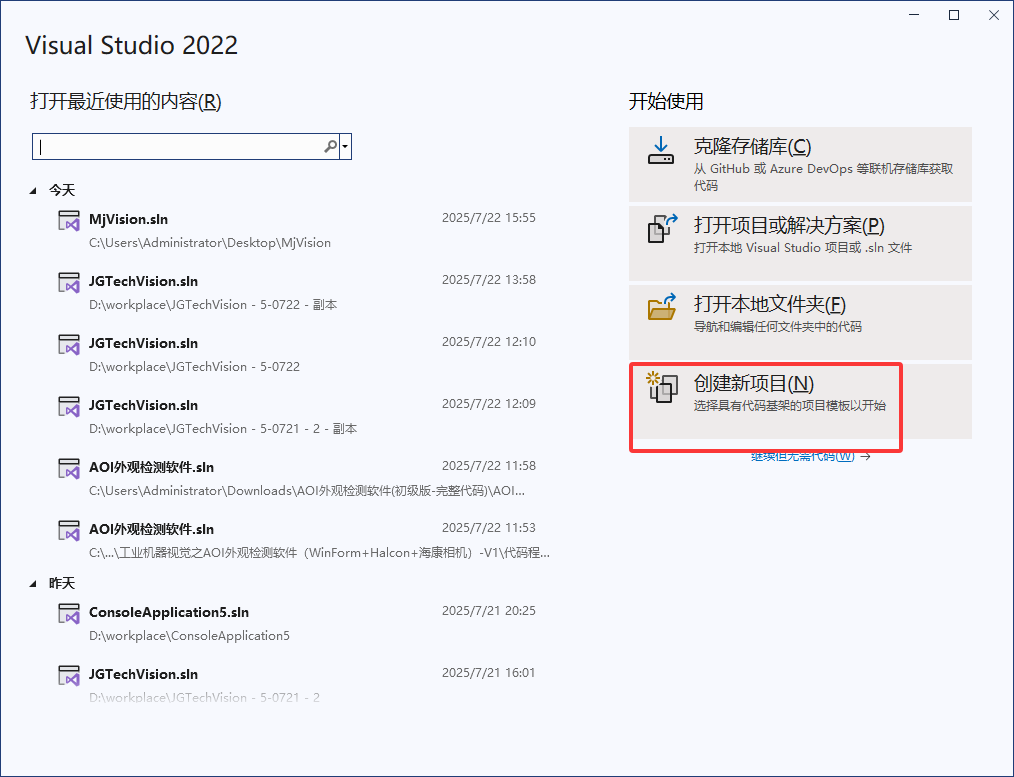This screenshot has width=1014, height=777.
Task: Click timestamp 2025/7/21 16:01
Action: 488,674
